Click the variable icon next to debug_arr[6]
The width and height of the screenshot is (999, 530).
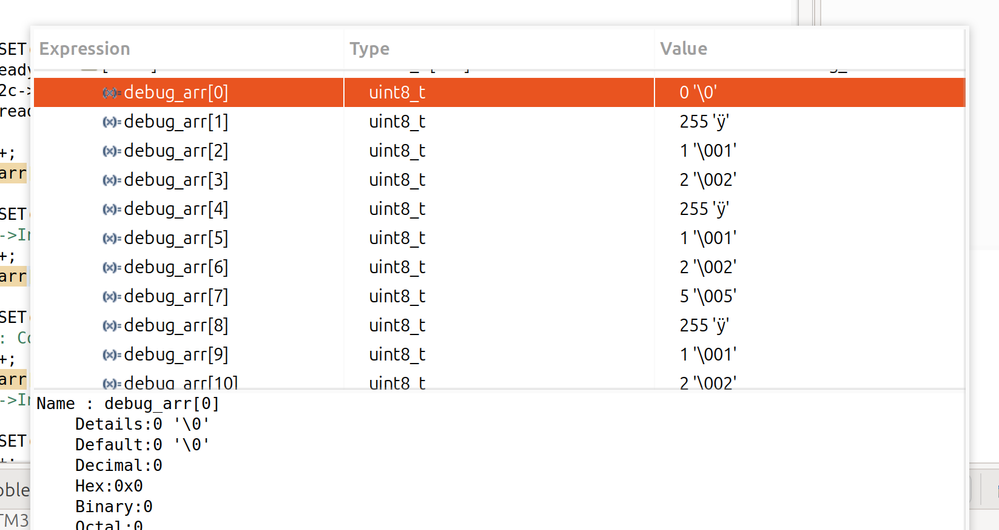coord(112,267)
